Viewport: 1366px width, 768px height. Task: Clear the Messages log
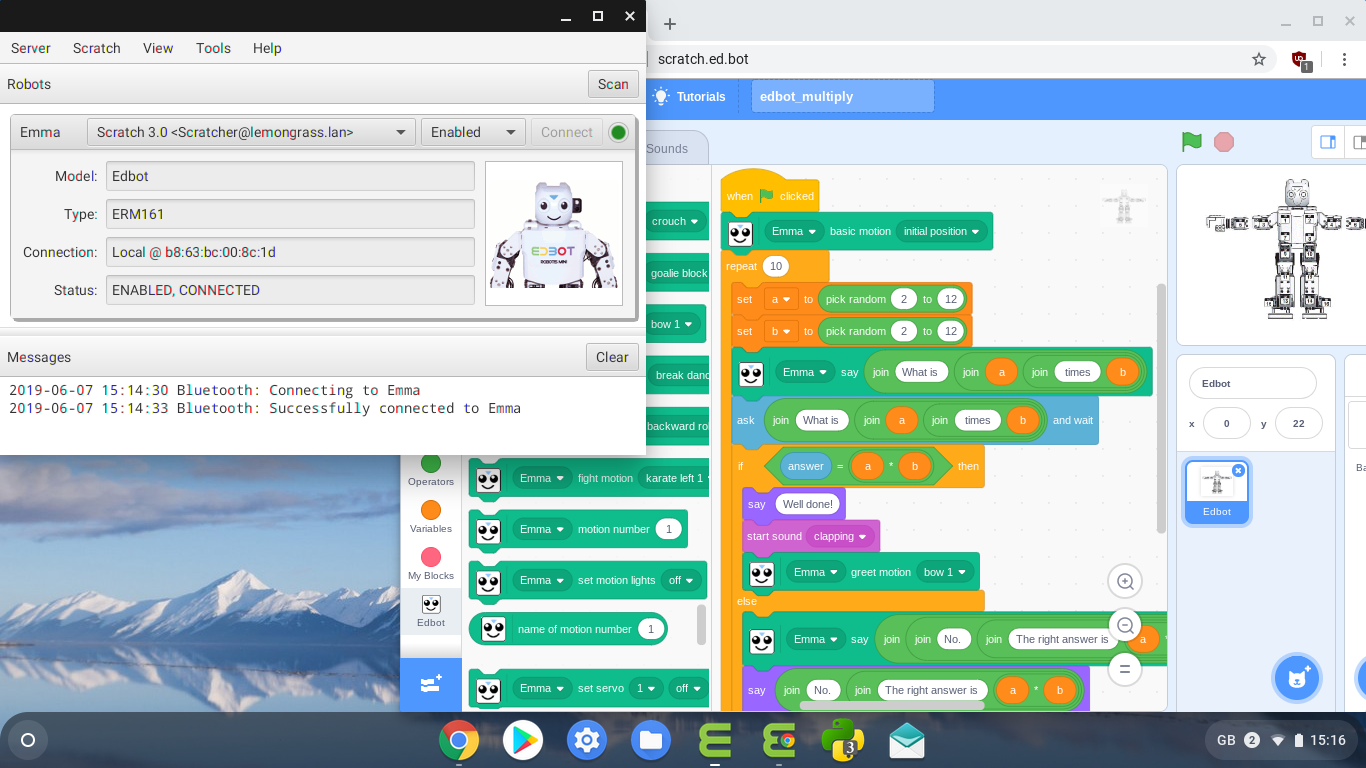click(612, 357)
